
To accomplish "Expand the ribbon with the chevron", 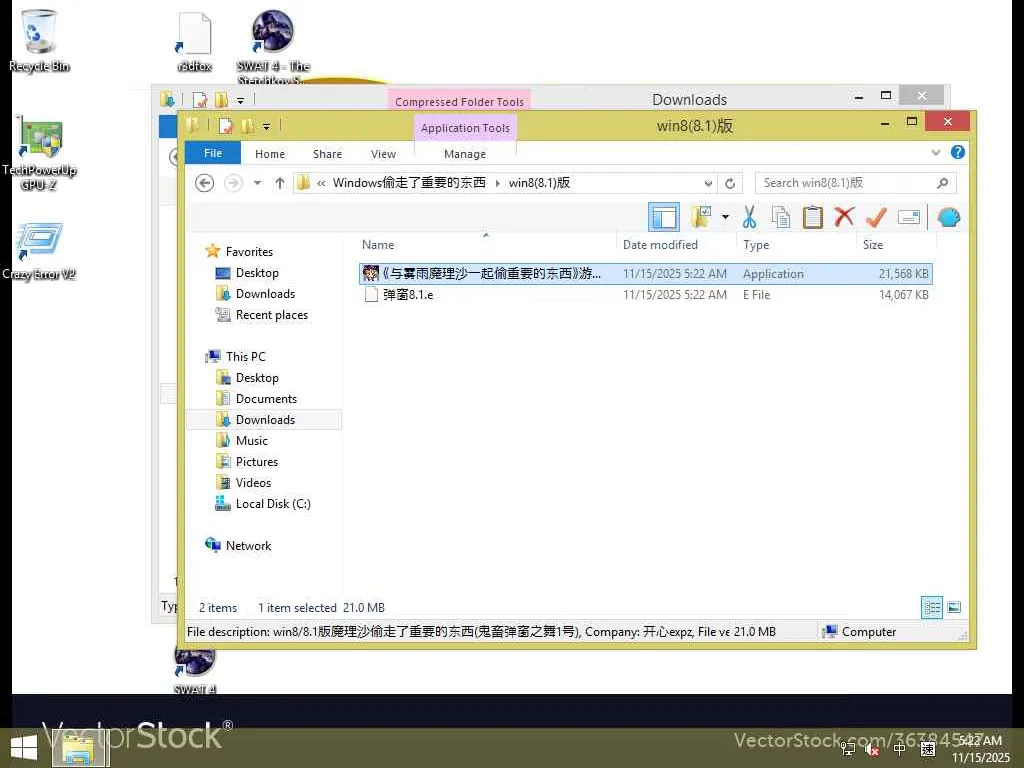I will click(935, 153).
